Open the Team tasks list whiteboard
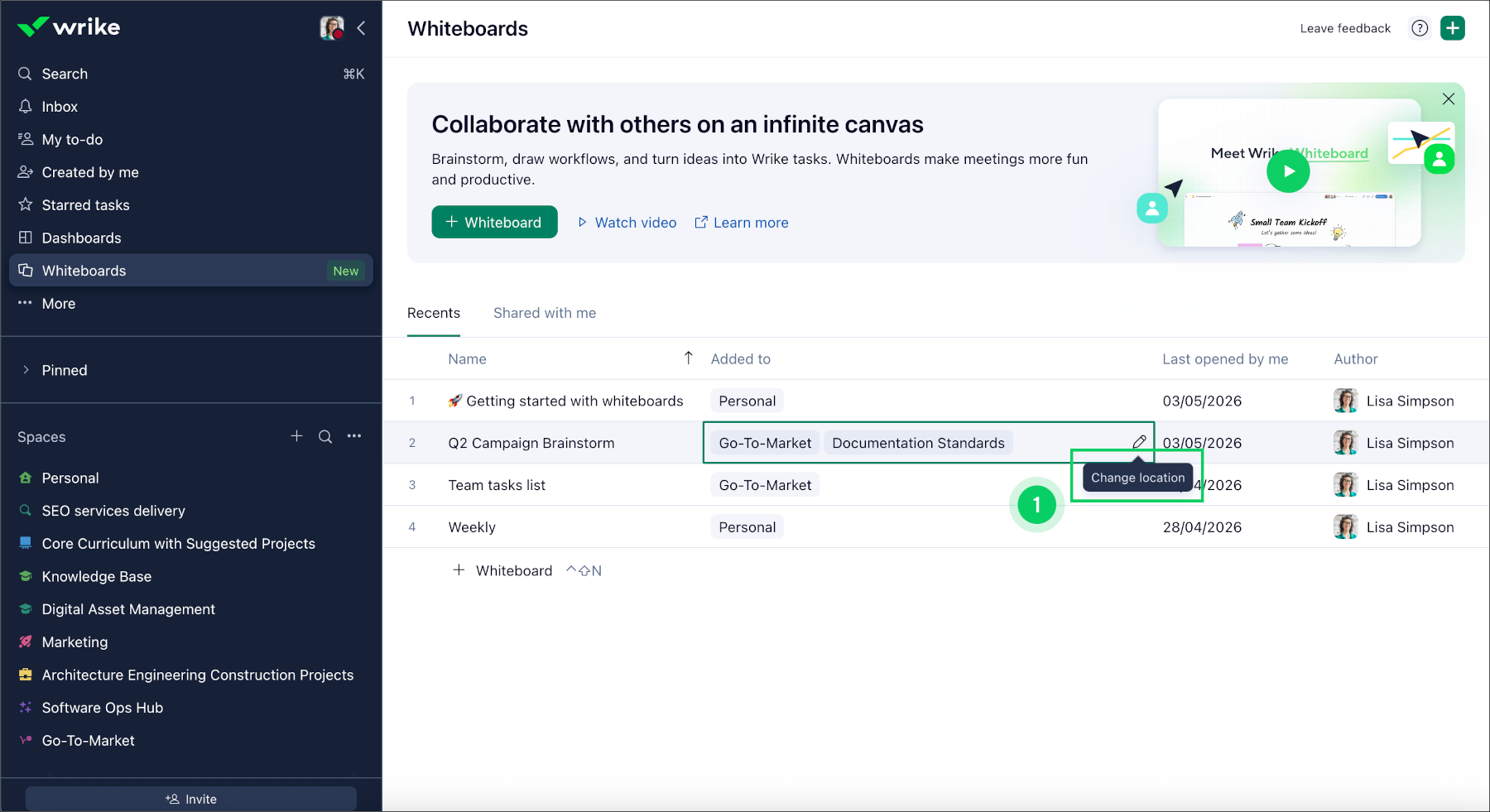 (x=497, y=485)
